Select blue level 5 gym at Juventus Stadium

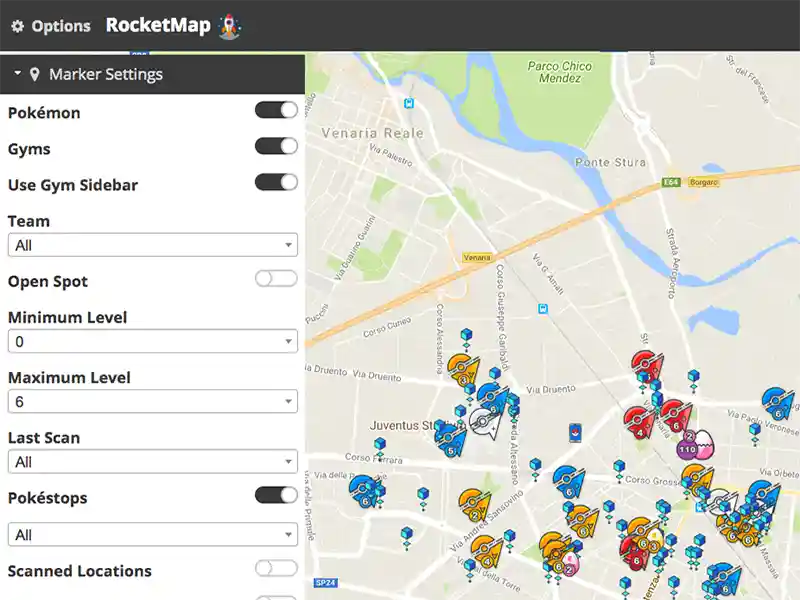[450, 441]
